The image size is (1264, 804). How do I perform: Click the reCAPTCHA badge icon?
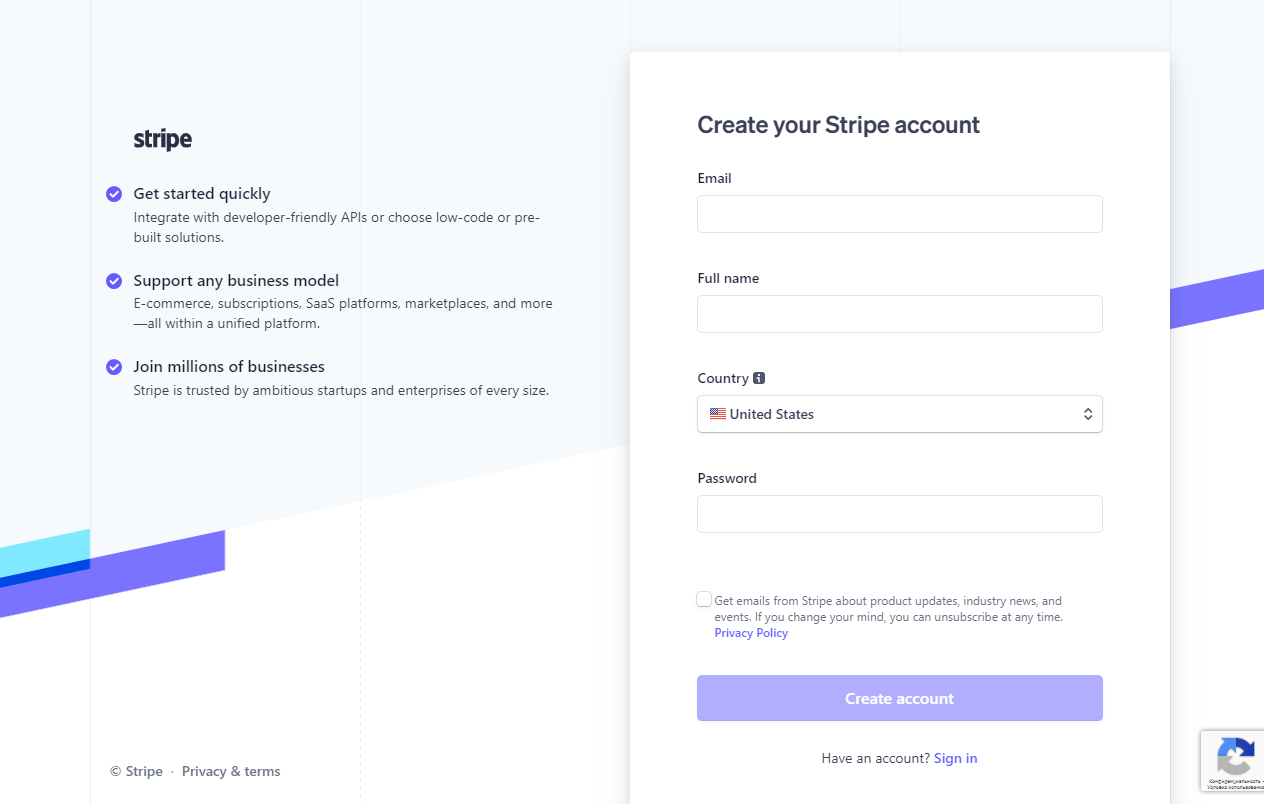pyautogui.click(x=1236, y=757)
